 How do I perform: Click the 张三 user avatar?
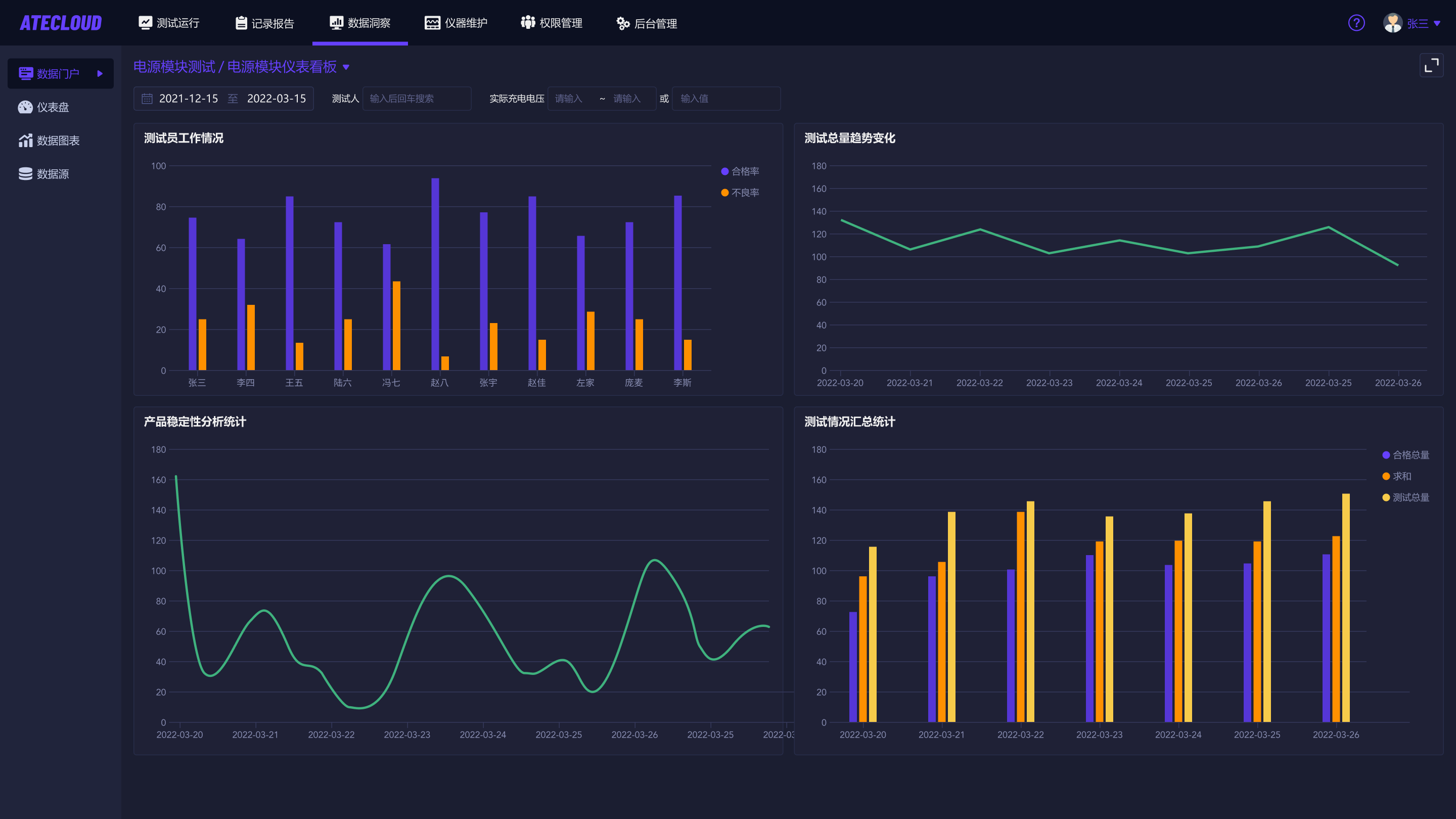point(1392,23)
